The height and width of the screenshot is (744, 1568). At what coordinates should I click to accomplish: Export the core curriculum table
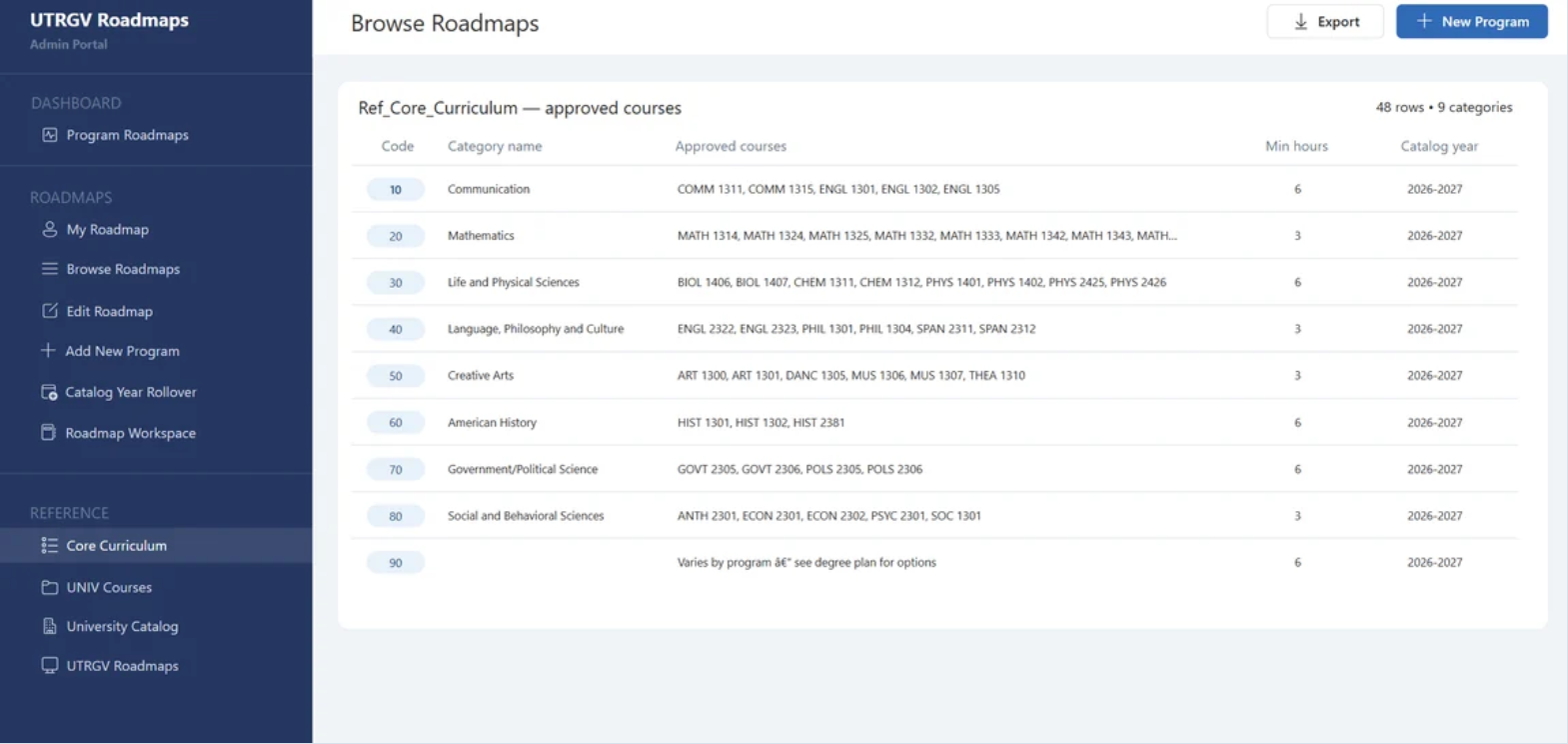[1325, 22]
